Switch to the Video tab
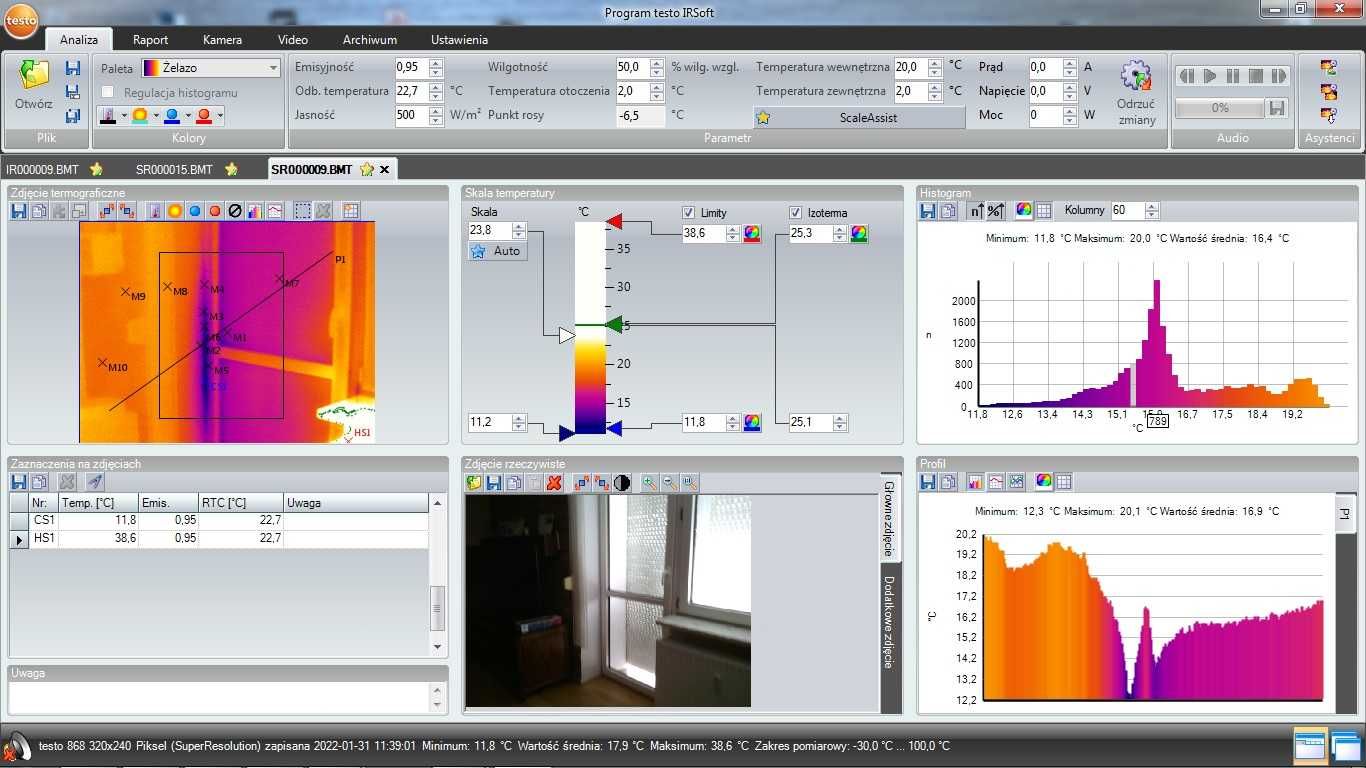Image resolution: width=1366 pixels, height=768 pixels. (293, 40)
